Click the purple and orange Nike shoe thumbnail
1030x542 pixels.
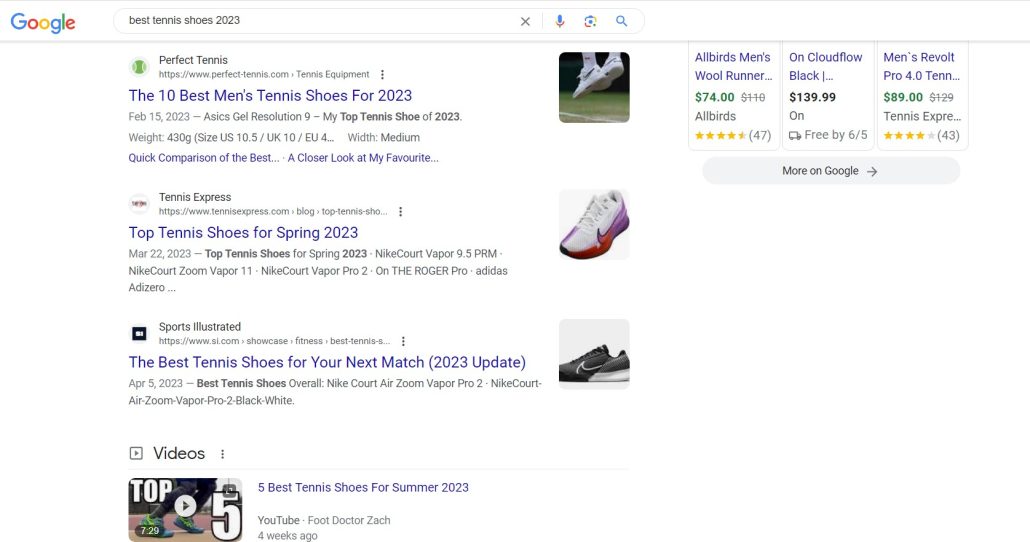click(594, 225)
